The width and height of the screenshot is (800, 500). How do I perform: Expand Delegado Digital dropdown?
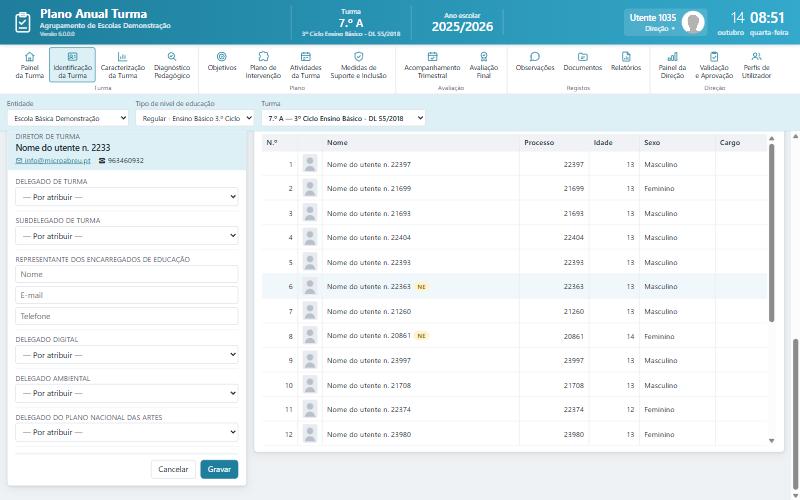[x=127, y=355]
